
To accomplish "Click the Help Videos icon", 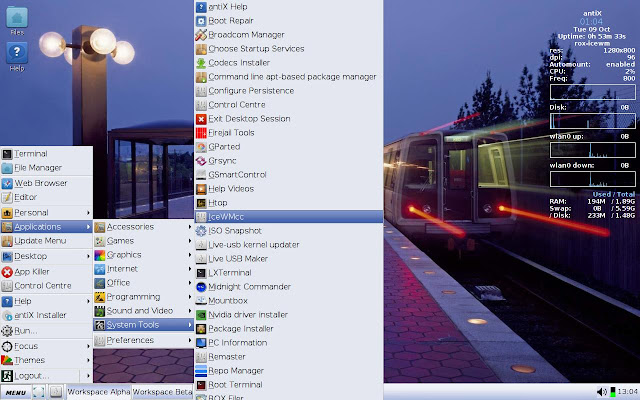I will [201, 189].
